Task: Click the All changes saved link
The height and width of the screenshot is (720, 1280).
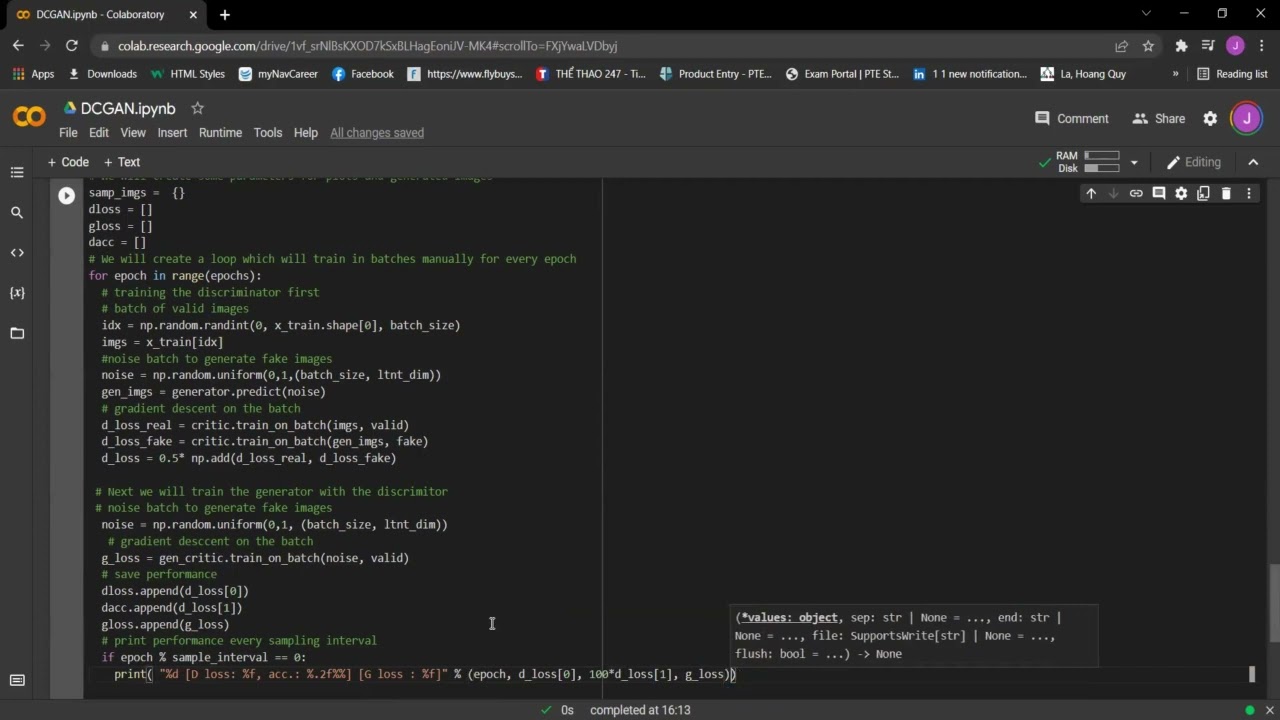Action: point(377,133)
